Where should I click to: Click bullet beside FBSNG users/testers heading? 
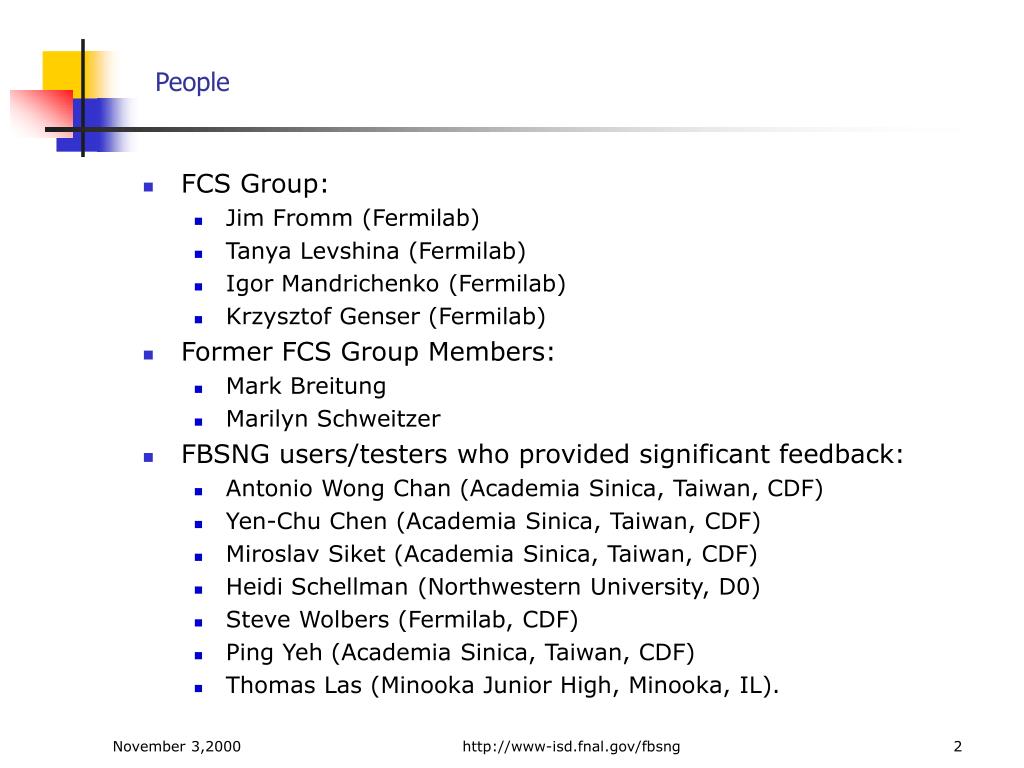(148, 458)
